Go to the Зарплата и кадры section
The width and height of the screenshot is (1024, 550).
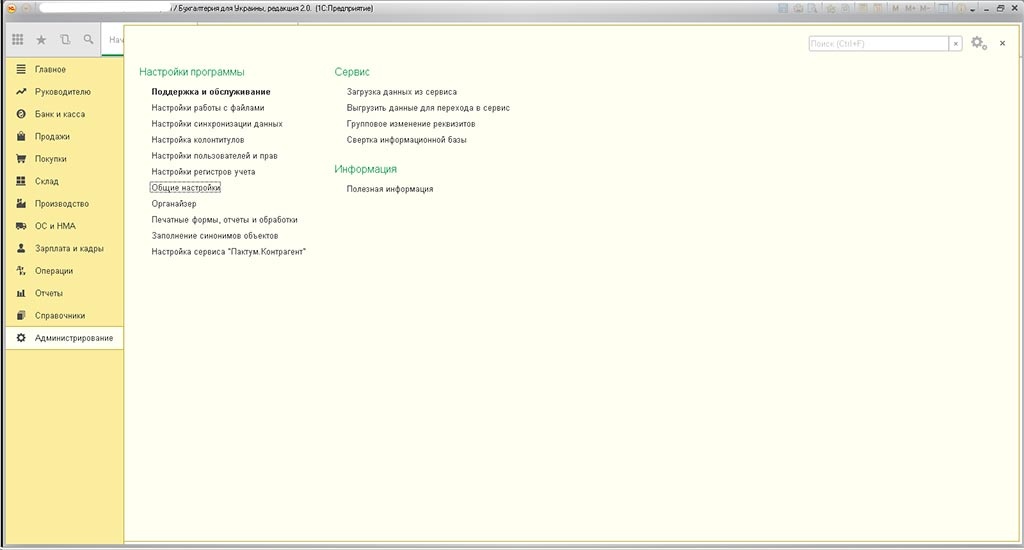click(x=68, y=249)
